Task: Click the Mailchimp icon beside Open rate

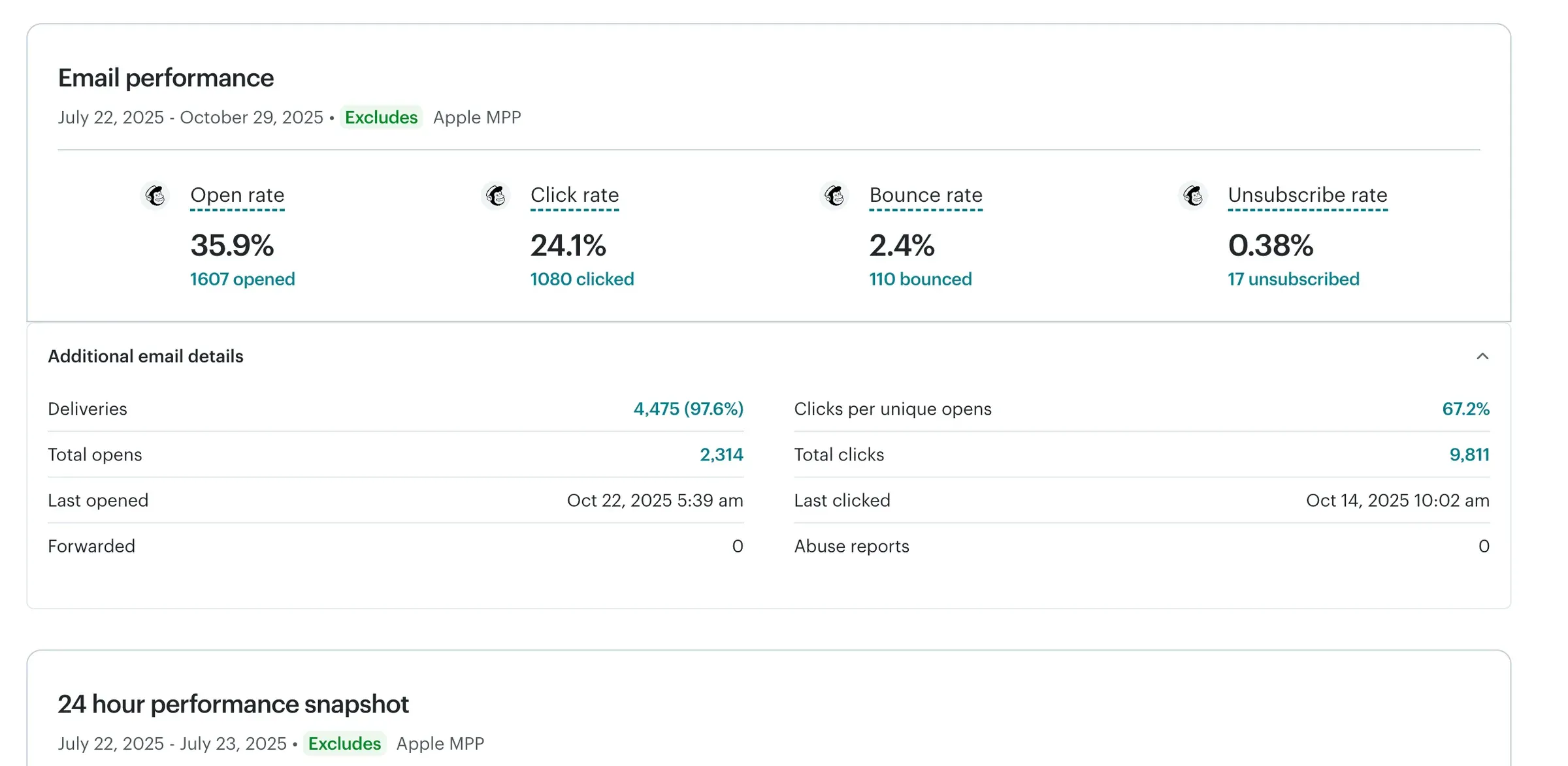Action: pyautogui.click(x=155, y=195)
